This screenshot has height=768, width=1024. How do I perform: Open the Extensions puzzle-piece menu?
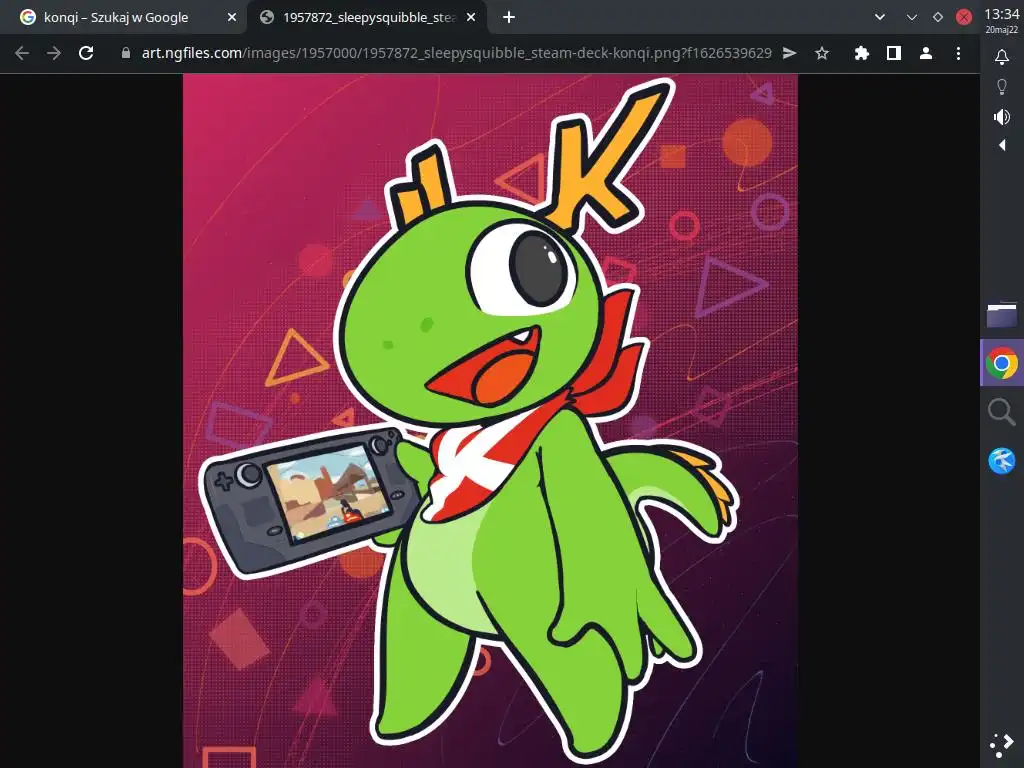(x=862, y=54)
